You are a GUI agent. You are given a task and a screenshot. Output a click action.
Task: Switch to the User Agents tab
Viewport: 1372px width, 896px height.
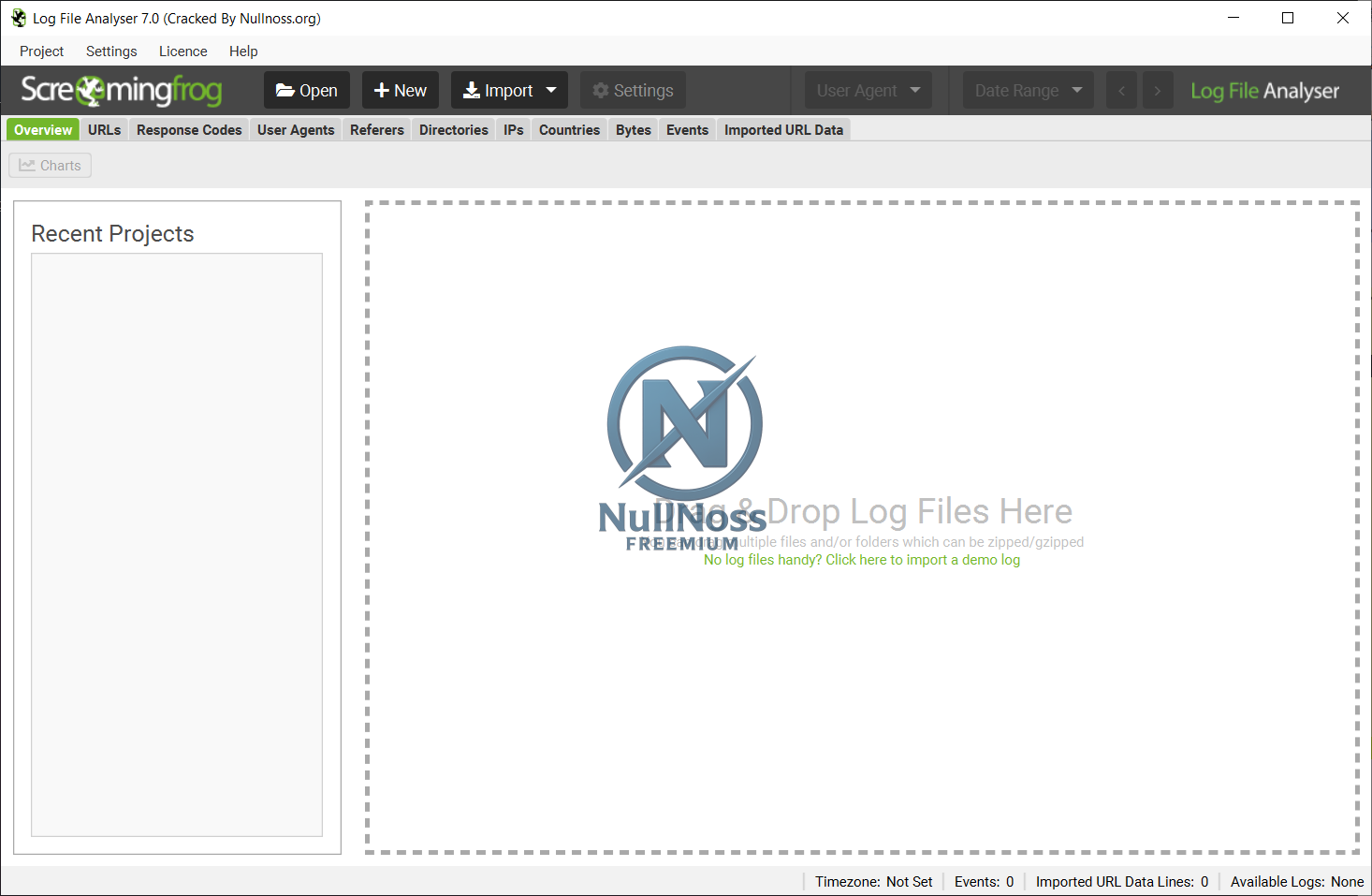pos(296,130)
